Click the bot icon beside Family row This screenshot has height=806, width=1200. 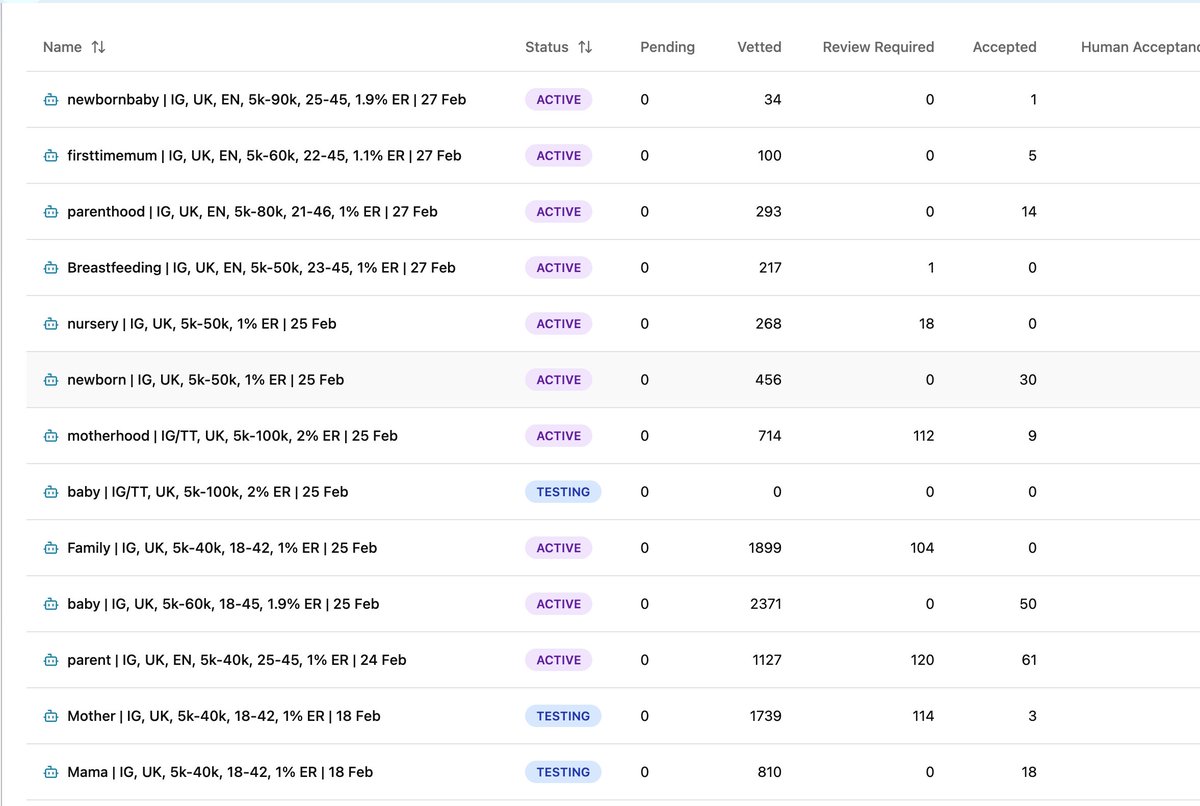50,548
